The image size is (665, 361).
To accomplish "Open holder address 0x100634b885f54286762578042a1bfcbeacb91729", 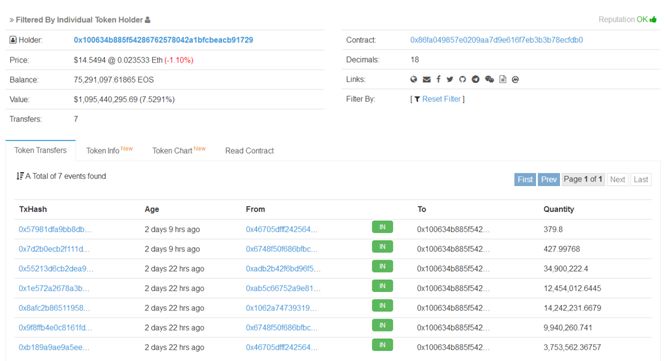I will [163, 40].
